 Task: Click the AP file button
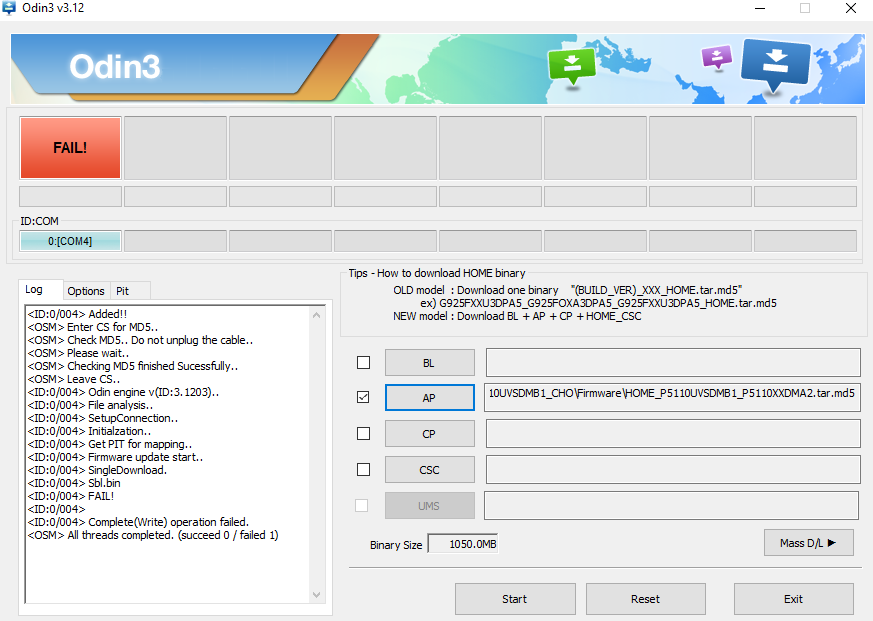430,398
